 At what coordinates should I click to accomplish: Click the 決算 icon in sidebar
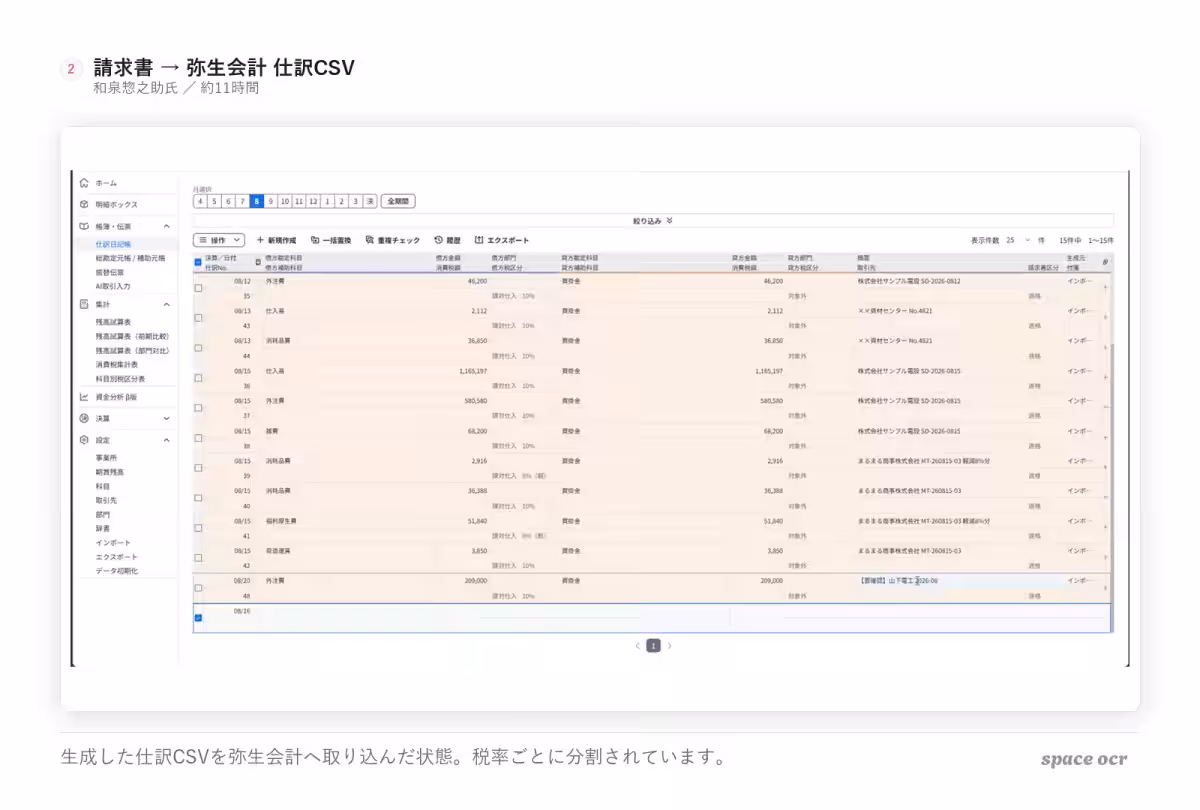[x=85, y=418]
